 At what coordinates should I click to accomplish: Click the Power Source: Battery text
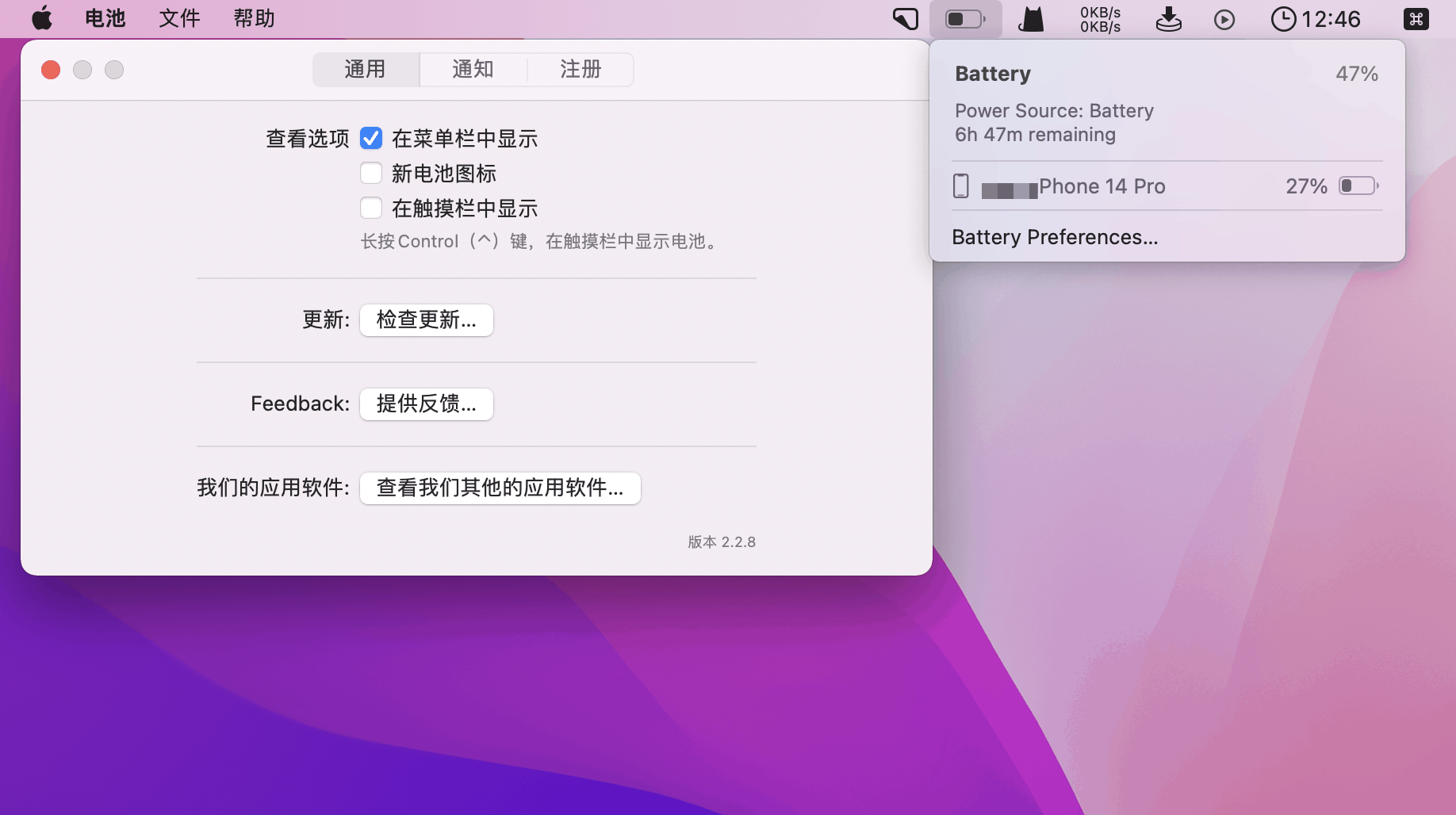point(1054,111)
